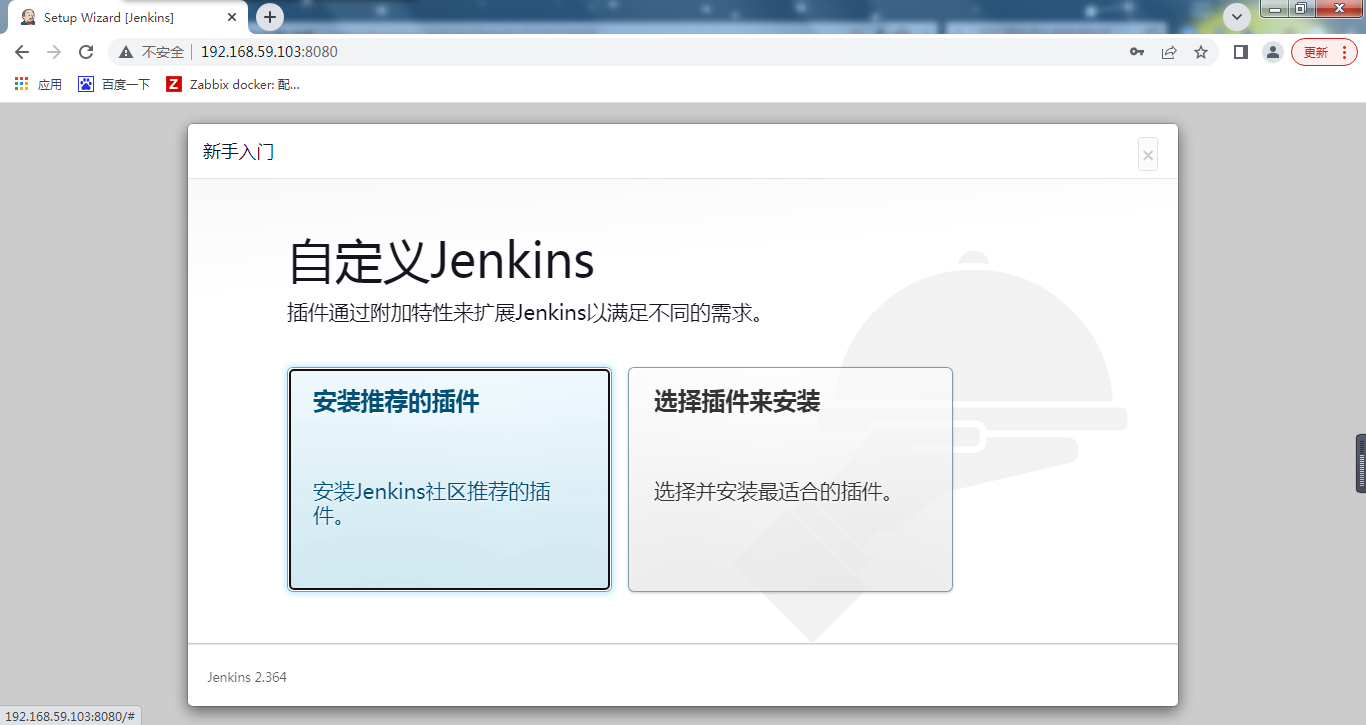Choose 安装推荐的插件 option
This screenshot has width=1366, height=725.
click(x=449, y=480)
